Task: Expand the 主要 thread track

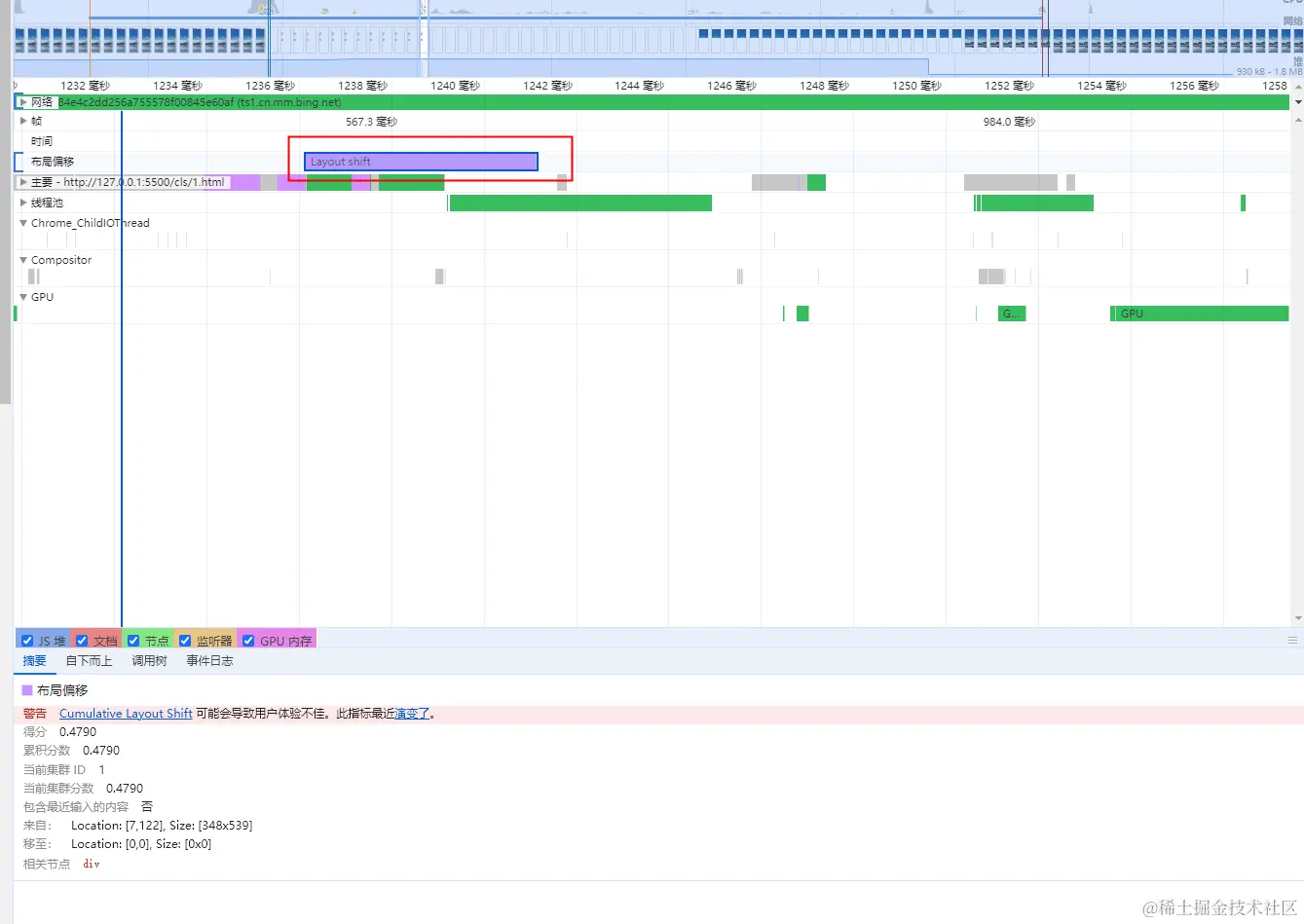Action: (x=23, y=182)
